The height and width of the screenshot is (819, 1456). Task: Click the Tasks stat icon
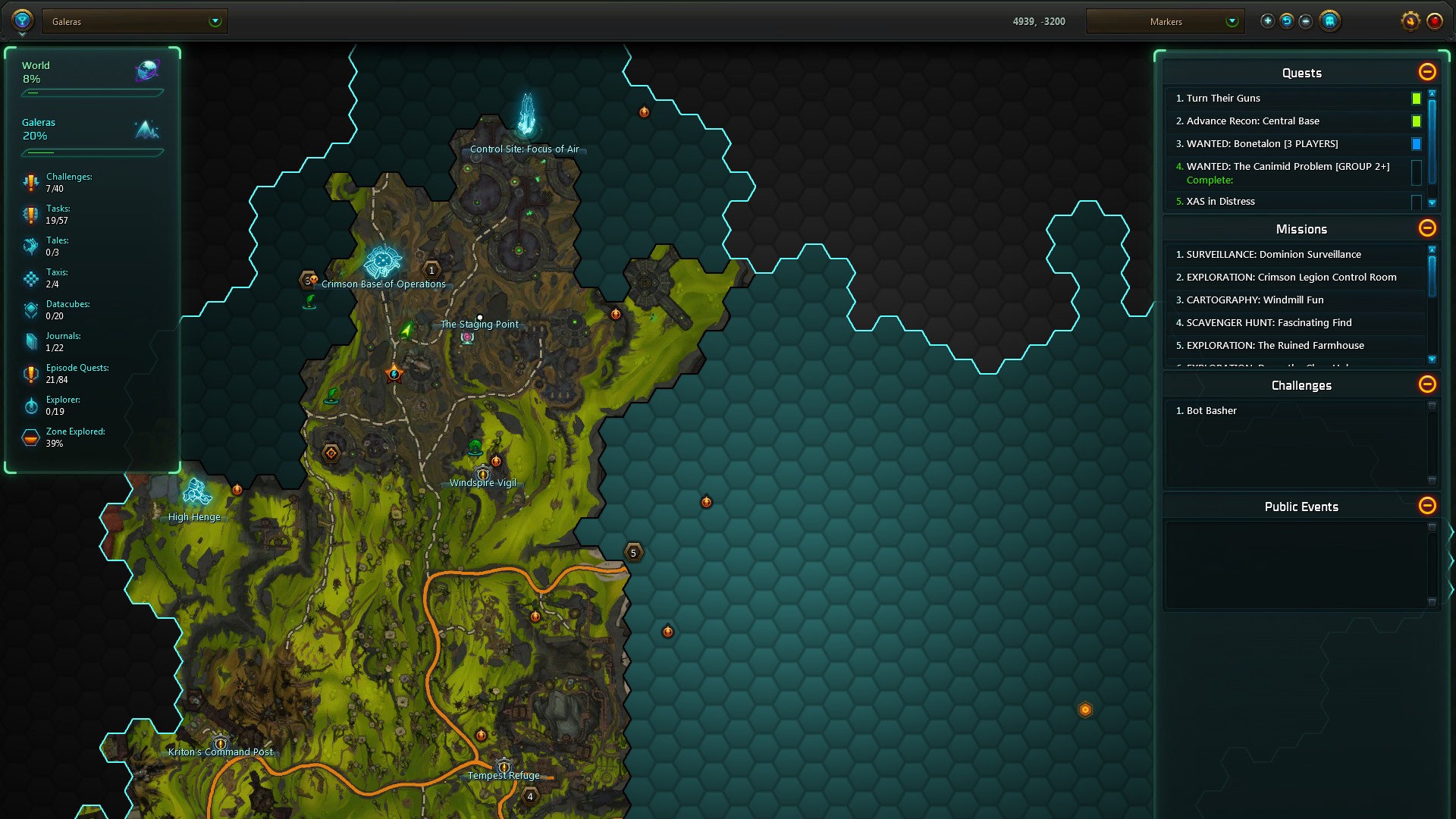pyautogui.click(x=30, y=215)
